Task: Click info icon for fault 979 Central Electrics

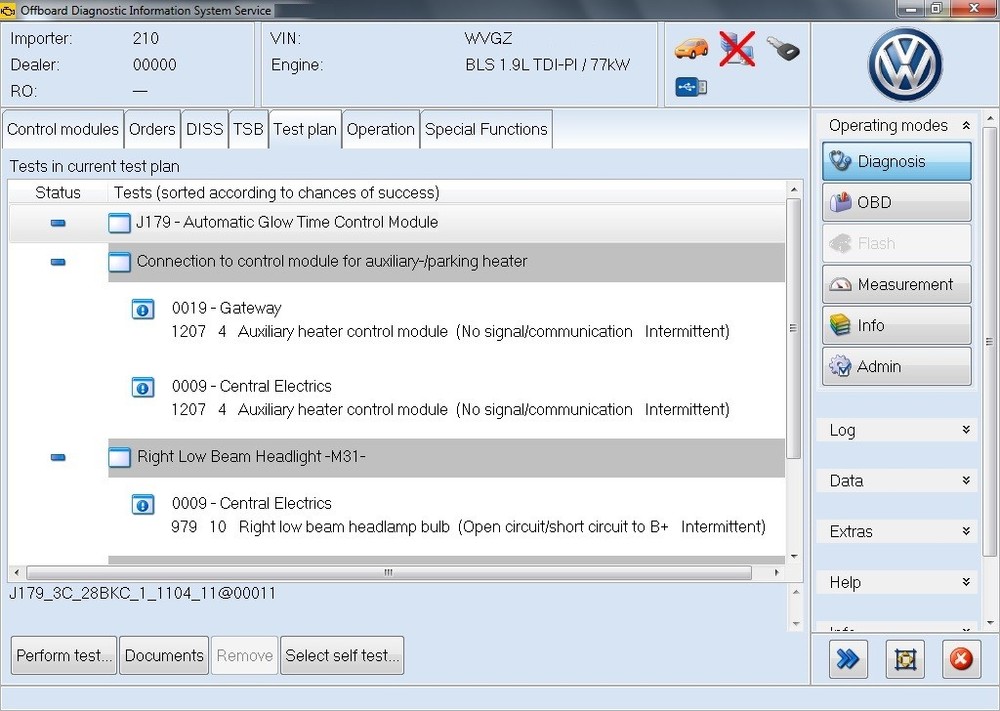Action: pyautogui.click(x=143, y=504)
